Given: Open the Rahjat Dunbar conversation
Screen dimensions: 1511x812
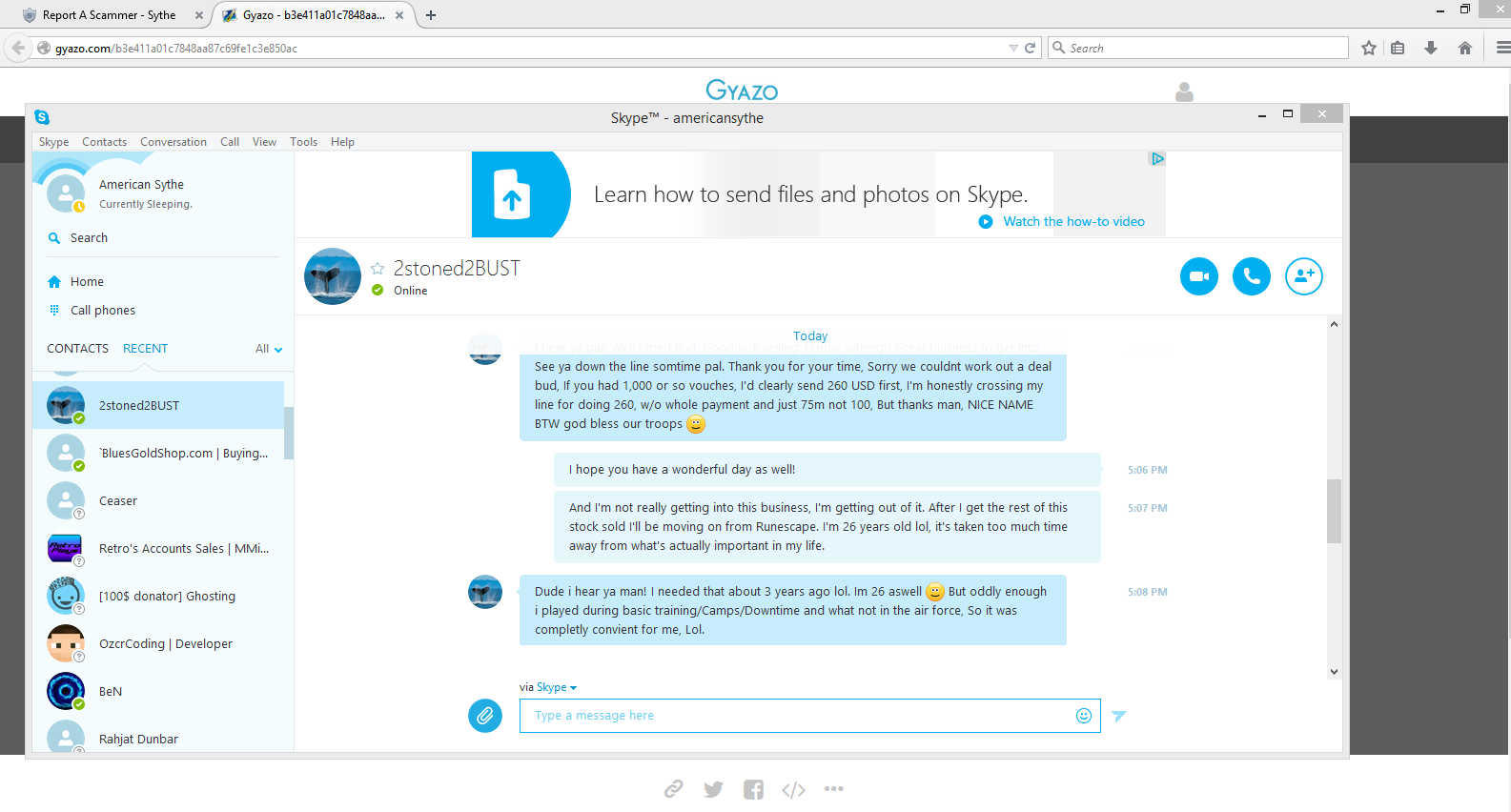Looking at the screenshot, I should point(158,736).
